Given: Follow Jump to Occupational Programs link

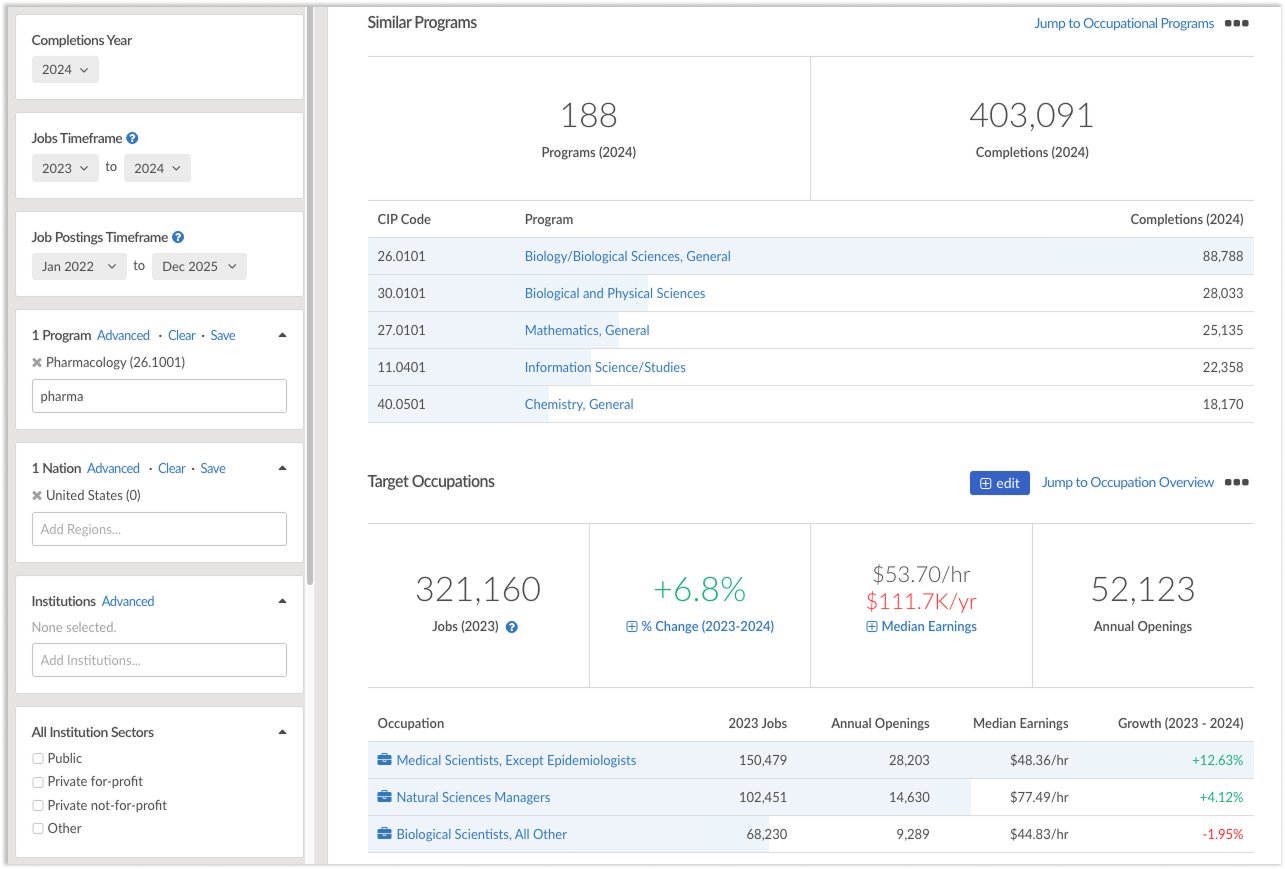Looking at the screenshot, I should point(1123,23).
